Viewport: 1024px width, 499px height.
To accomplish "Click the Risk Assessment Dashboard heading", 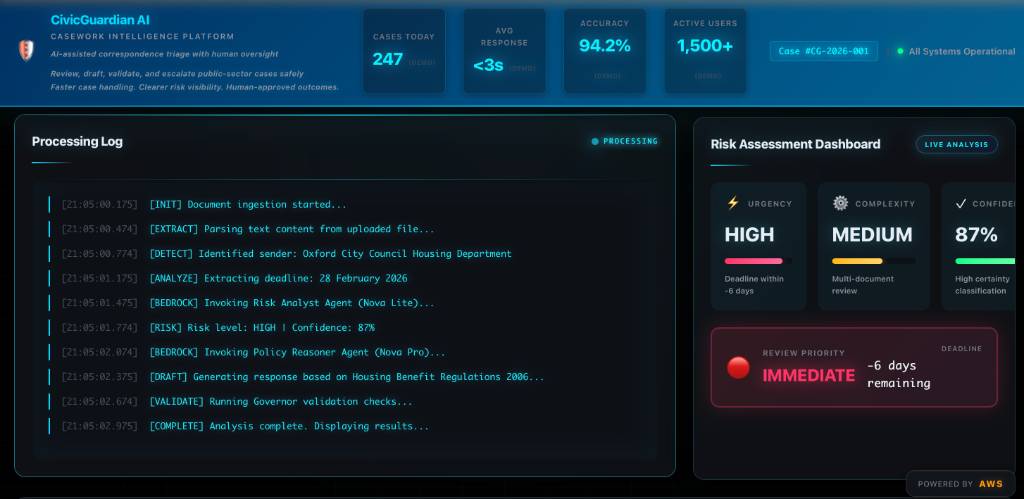I will pos(795,144).
